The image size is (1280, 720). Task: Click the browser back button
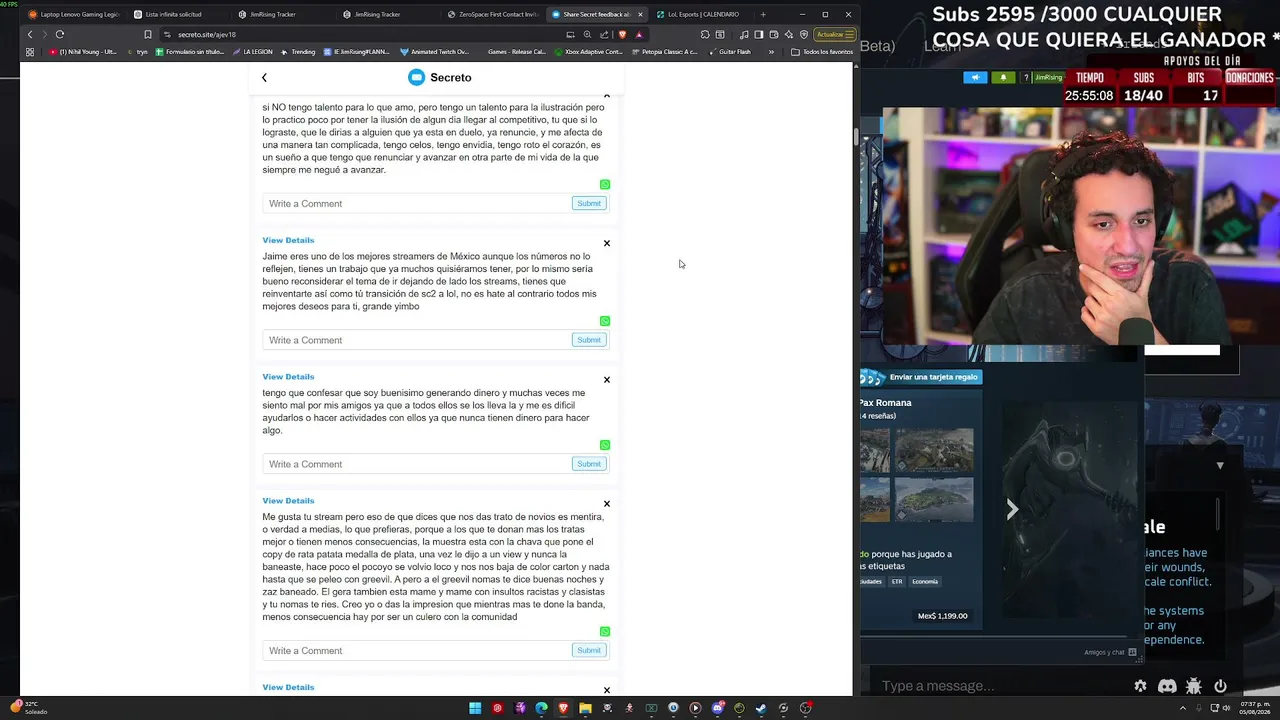(30, 34)
